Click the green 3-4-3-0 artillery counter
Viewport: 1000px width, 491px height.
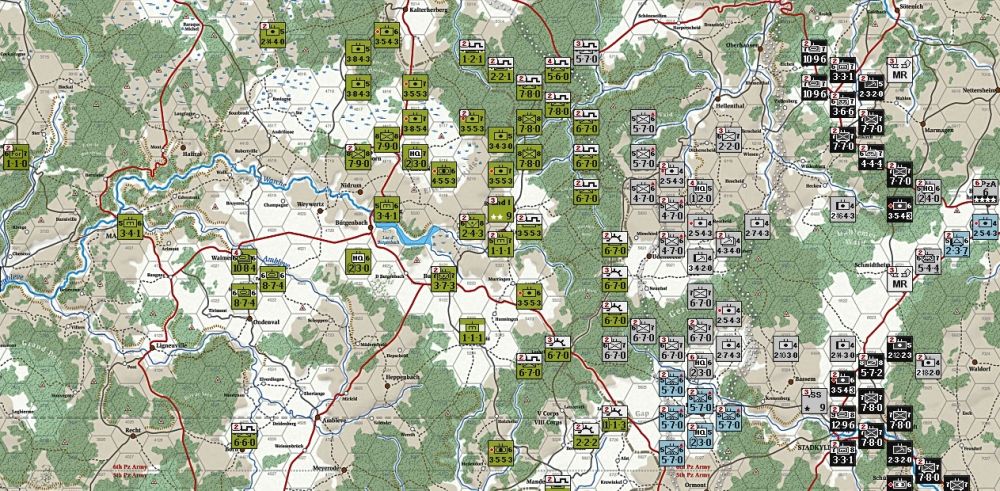pyautogui.click(x=501, y=140)
